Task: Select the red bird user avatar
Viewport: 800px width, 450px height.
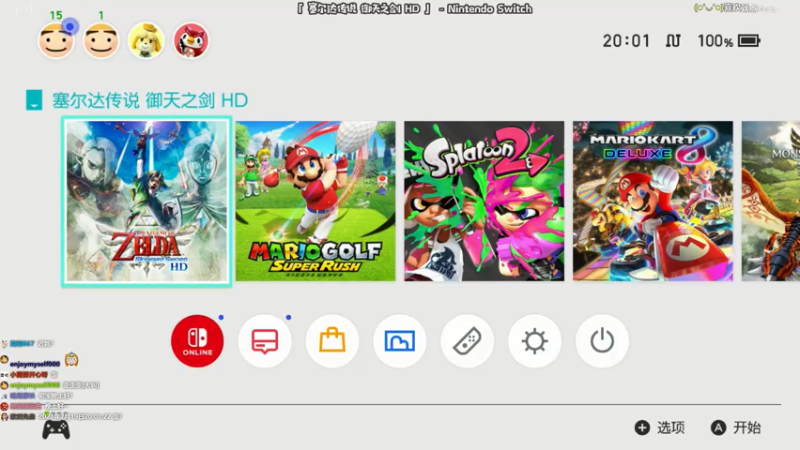Action: click(191, 40)
